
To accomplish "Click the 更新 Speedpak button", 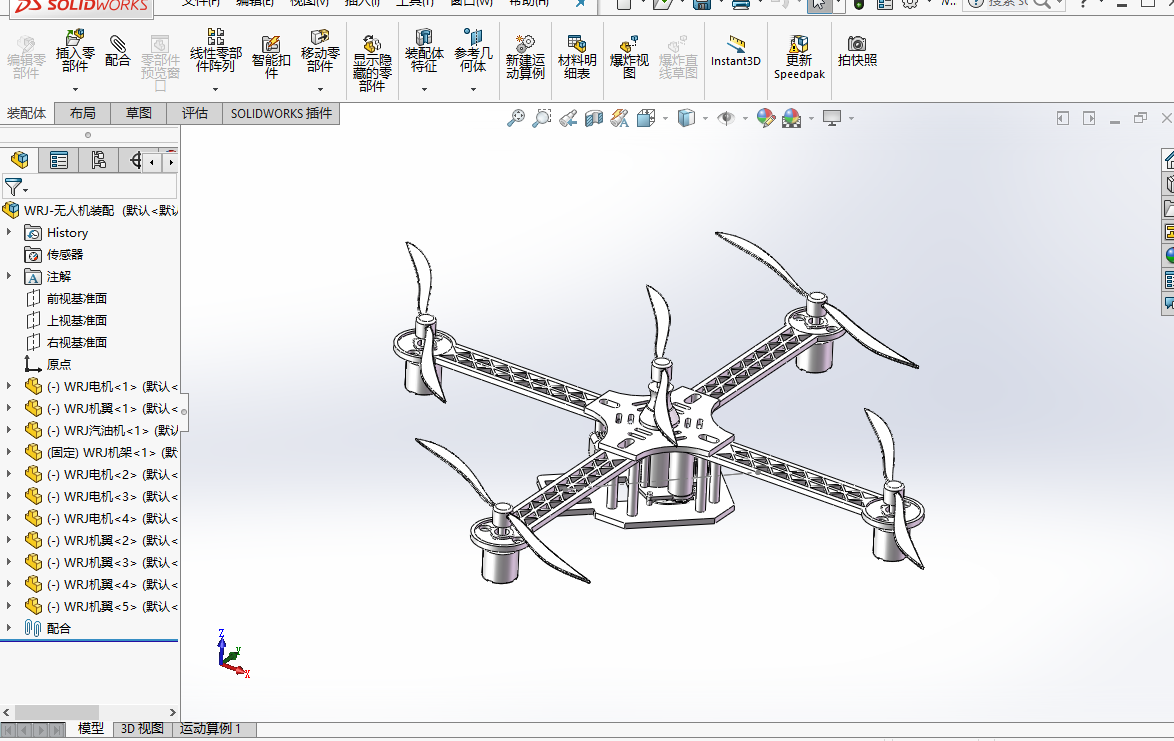I will (x=799, y=57).
